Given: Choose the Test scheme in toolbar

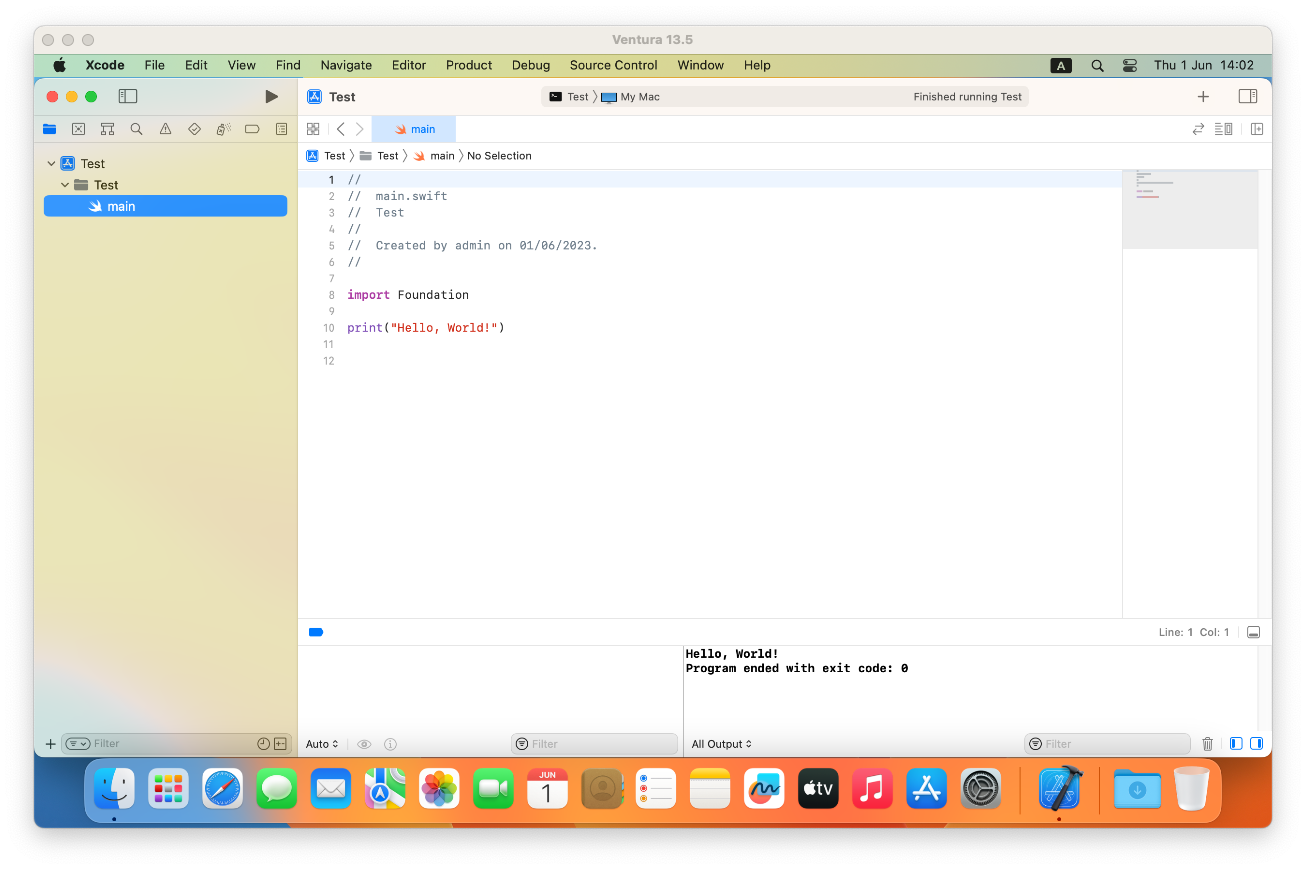Looking at the screenshot, I should (x=569, y=97).
